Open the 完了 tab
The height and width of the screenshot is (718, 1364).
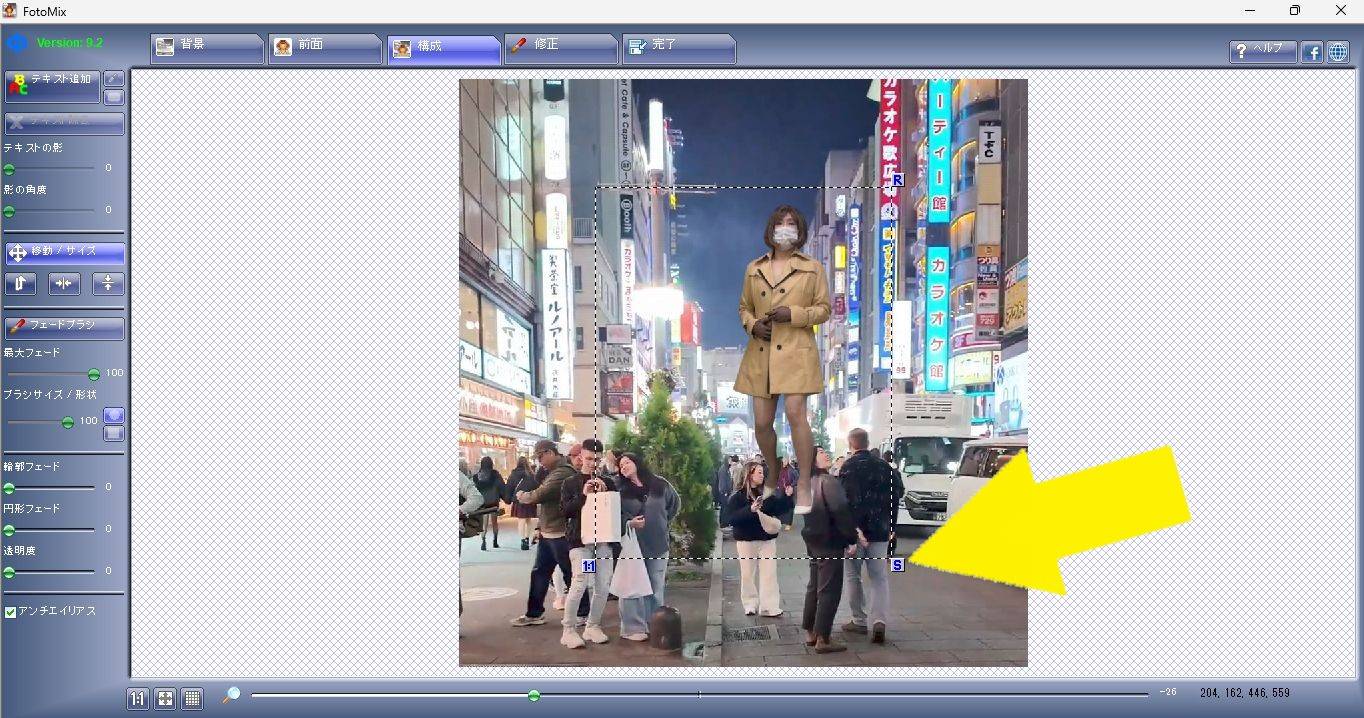point(678,47)
